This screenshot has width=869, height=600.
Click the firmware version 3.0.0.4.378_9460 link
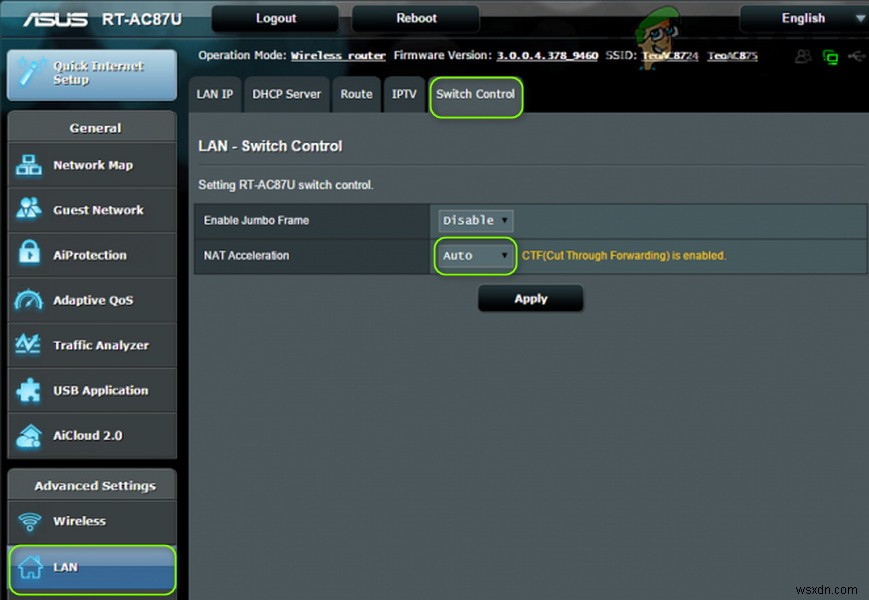(547, 55)
